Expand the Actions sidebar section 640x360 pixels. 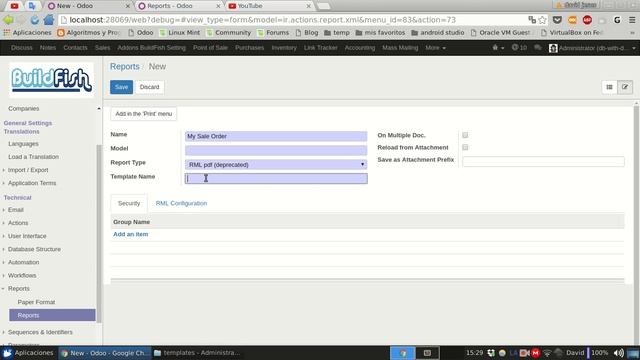coord(18,223)
